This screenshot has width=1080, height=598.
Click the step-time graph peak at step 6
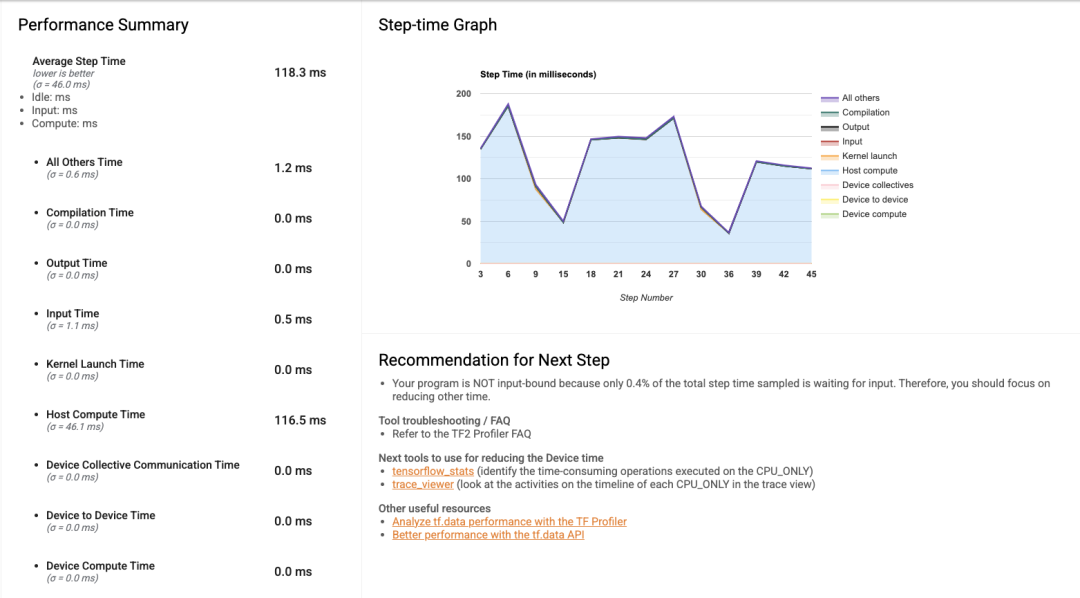click(508, 105)
